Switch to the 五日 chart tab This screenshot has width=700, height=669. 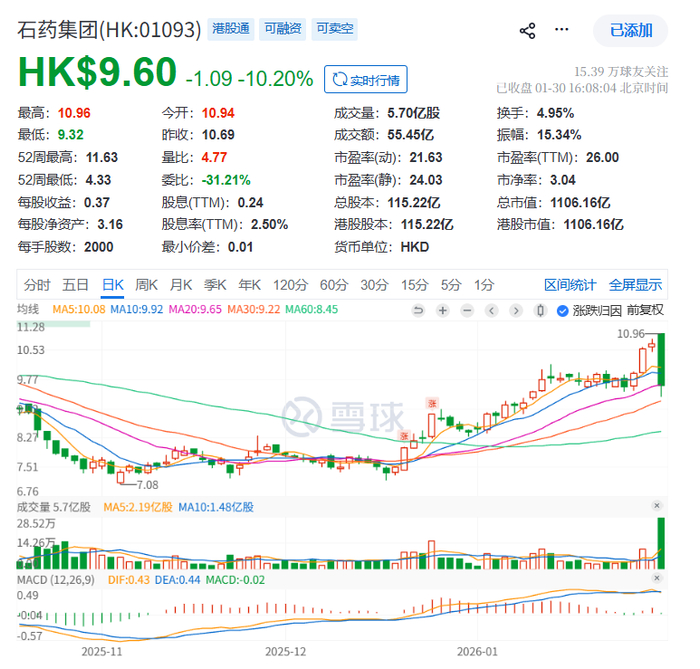point(75,285)
